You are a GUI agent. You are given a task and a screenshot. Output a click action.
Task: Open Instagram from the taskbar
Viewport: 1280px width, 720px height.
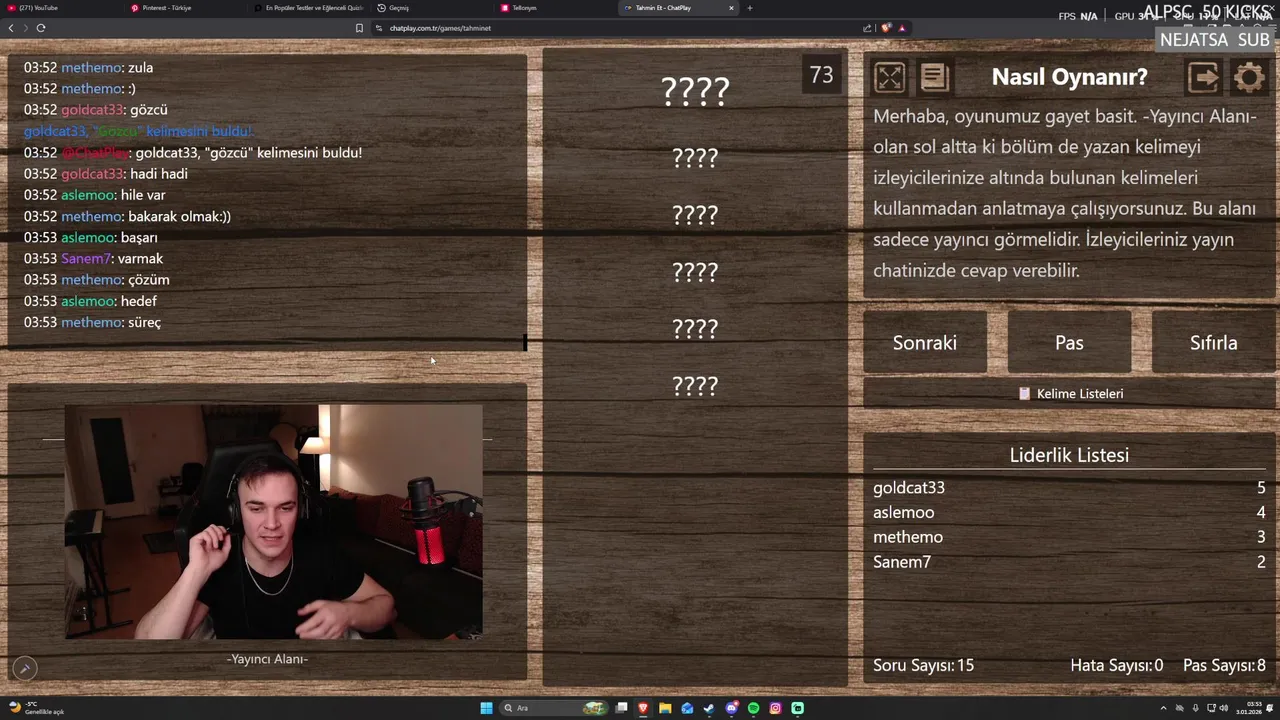click(775, 708)
